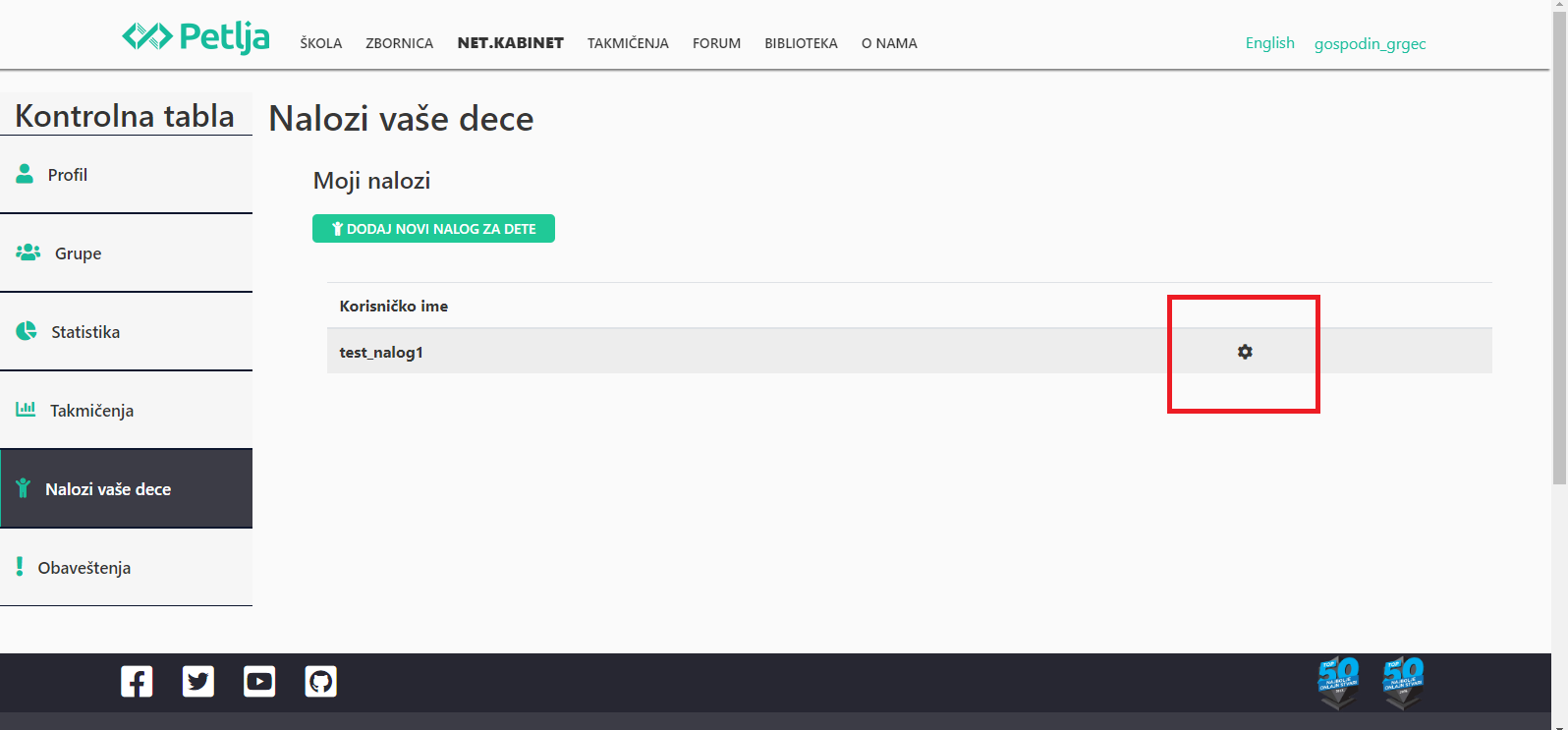Viewport: 1568px width, 730px height.
Task: Open the gospodin_grgec user menu
Action: coord(1371,43)
